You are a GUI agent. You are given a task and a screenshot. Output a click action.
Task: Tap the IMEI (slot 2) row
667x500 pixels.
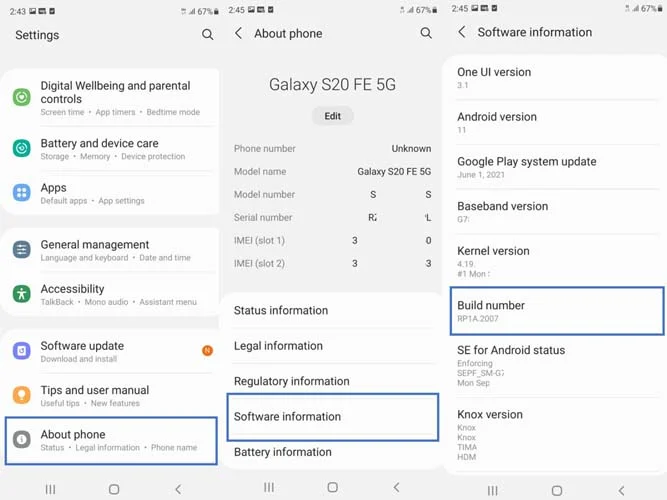(333, 263)
